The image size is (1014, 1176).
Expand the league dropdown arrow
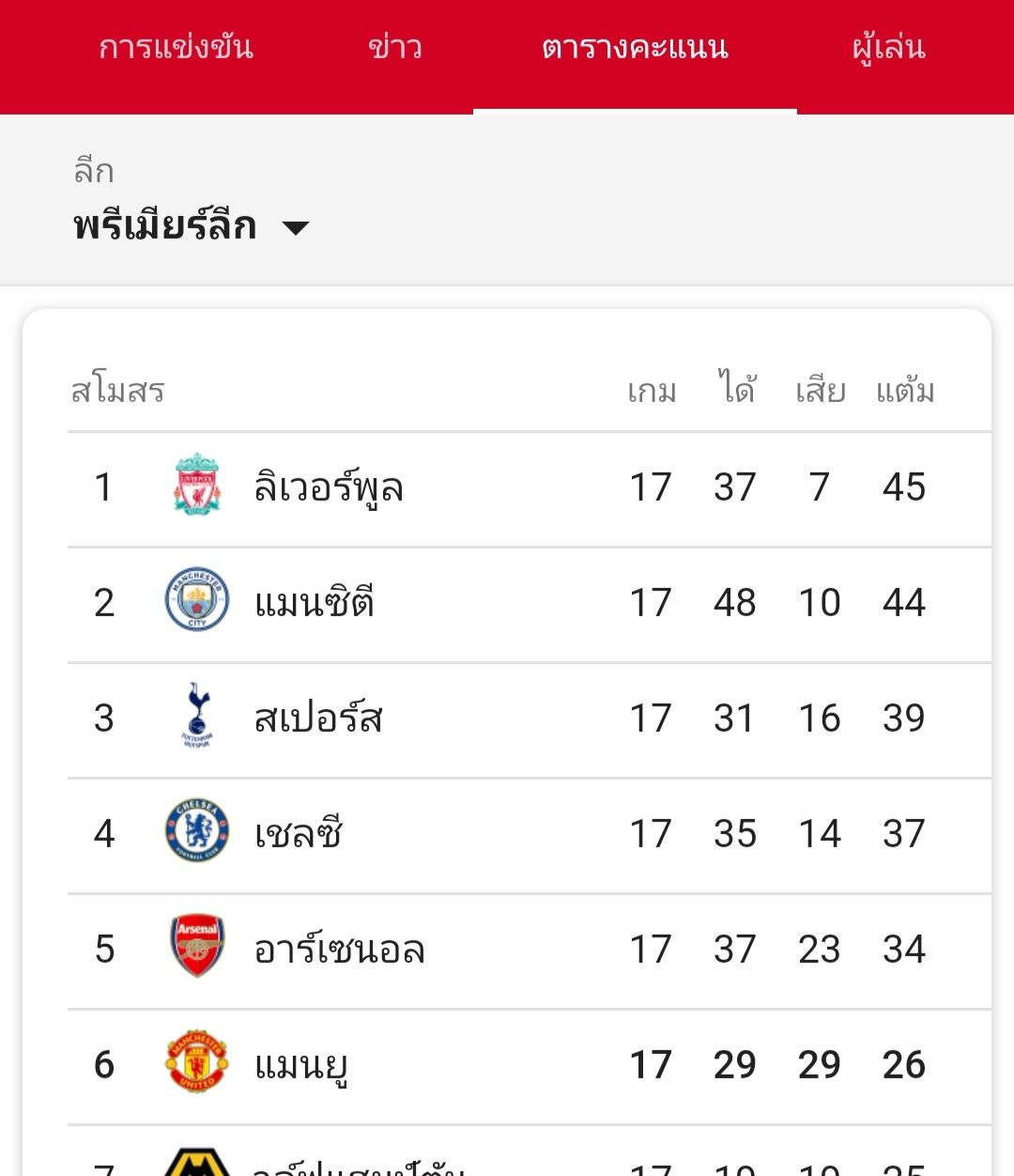coord(296,227)
